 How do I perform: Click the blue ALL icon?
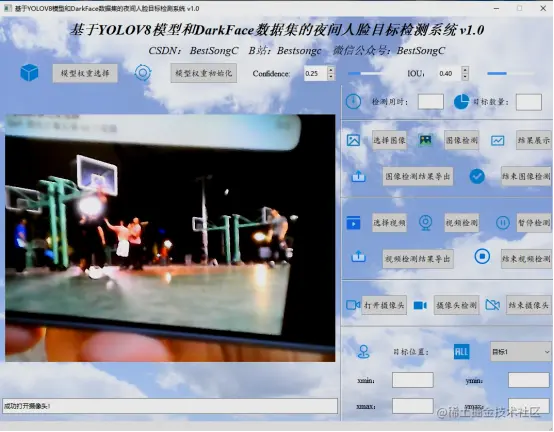tap(461, 352)
